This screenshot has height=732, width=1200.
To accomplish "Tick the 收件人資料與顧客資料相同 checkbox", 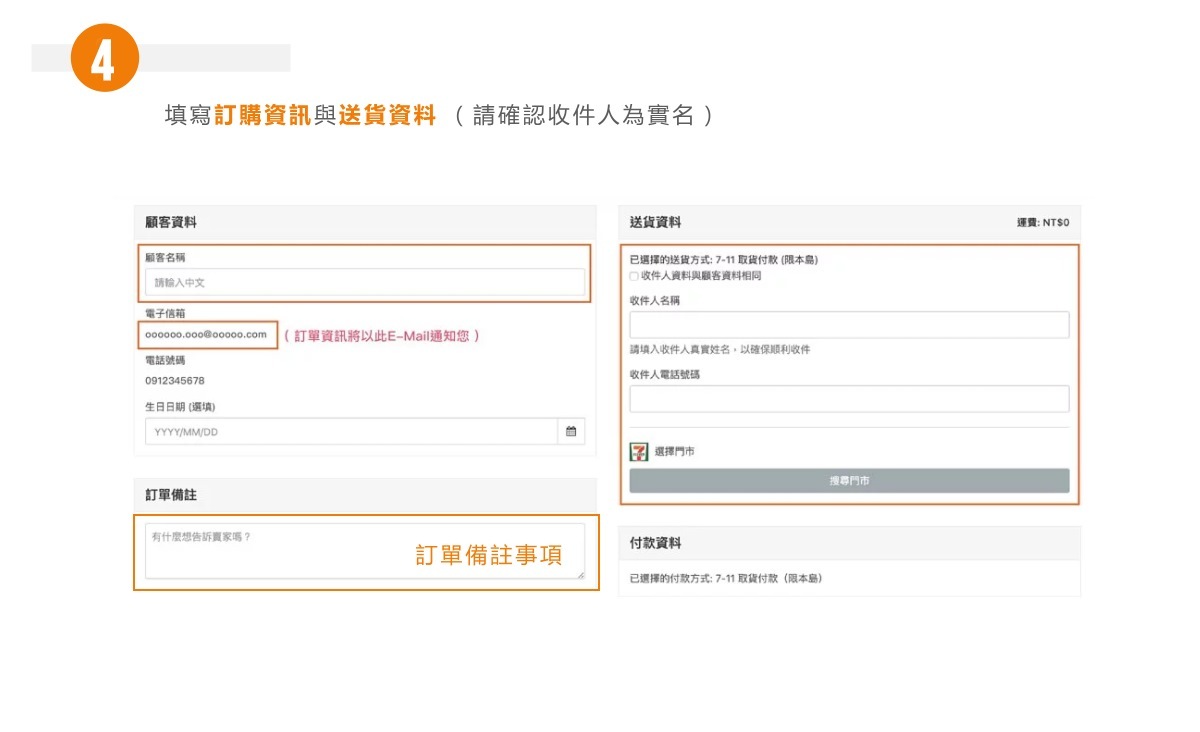I will [x=634, y=276].
